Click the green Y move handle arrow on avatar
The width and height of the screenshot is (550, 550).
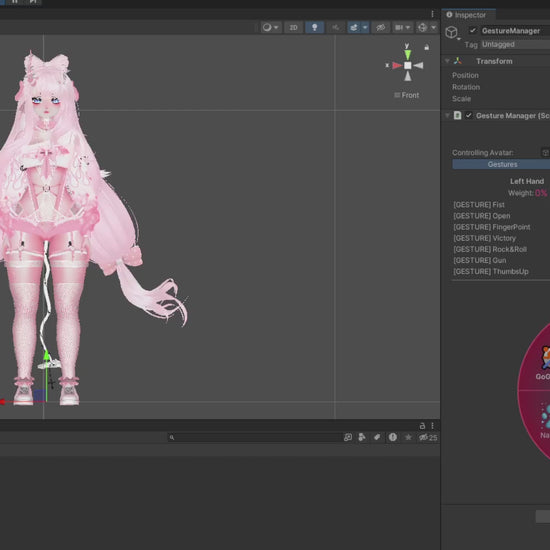(46, 356)
